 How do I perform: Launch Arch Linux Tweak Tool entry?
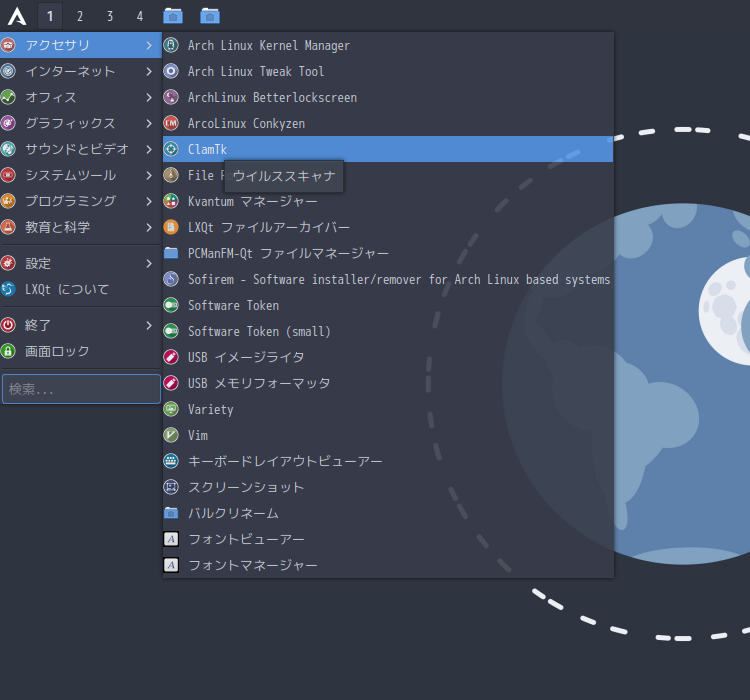coord(388,71)
